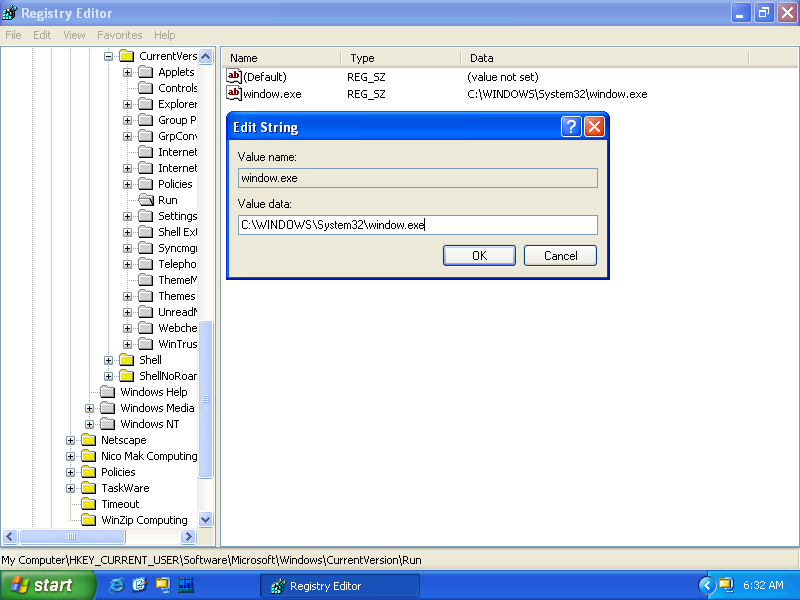Expand the Syncmgr key
Screen dimensions: 800x600
click(x=128, y=248)
